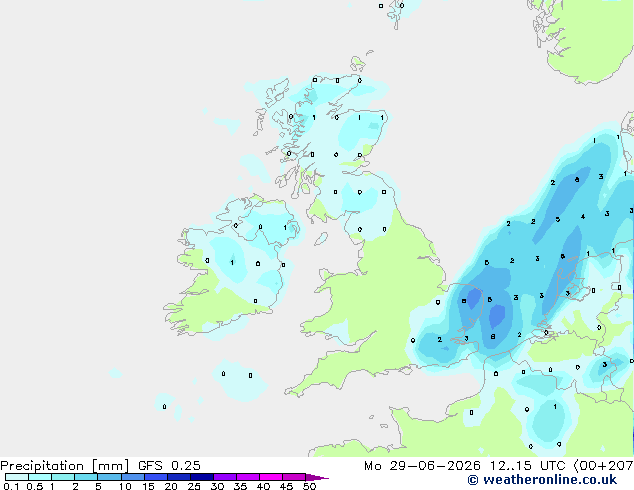Open the weatheronline.co.uk copyright link
634x490 pixels.
542,480
